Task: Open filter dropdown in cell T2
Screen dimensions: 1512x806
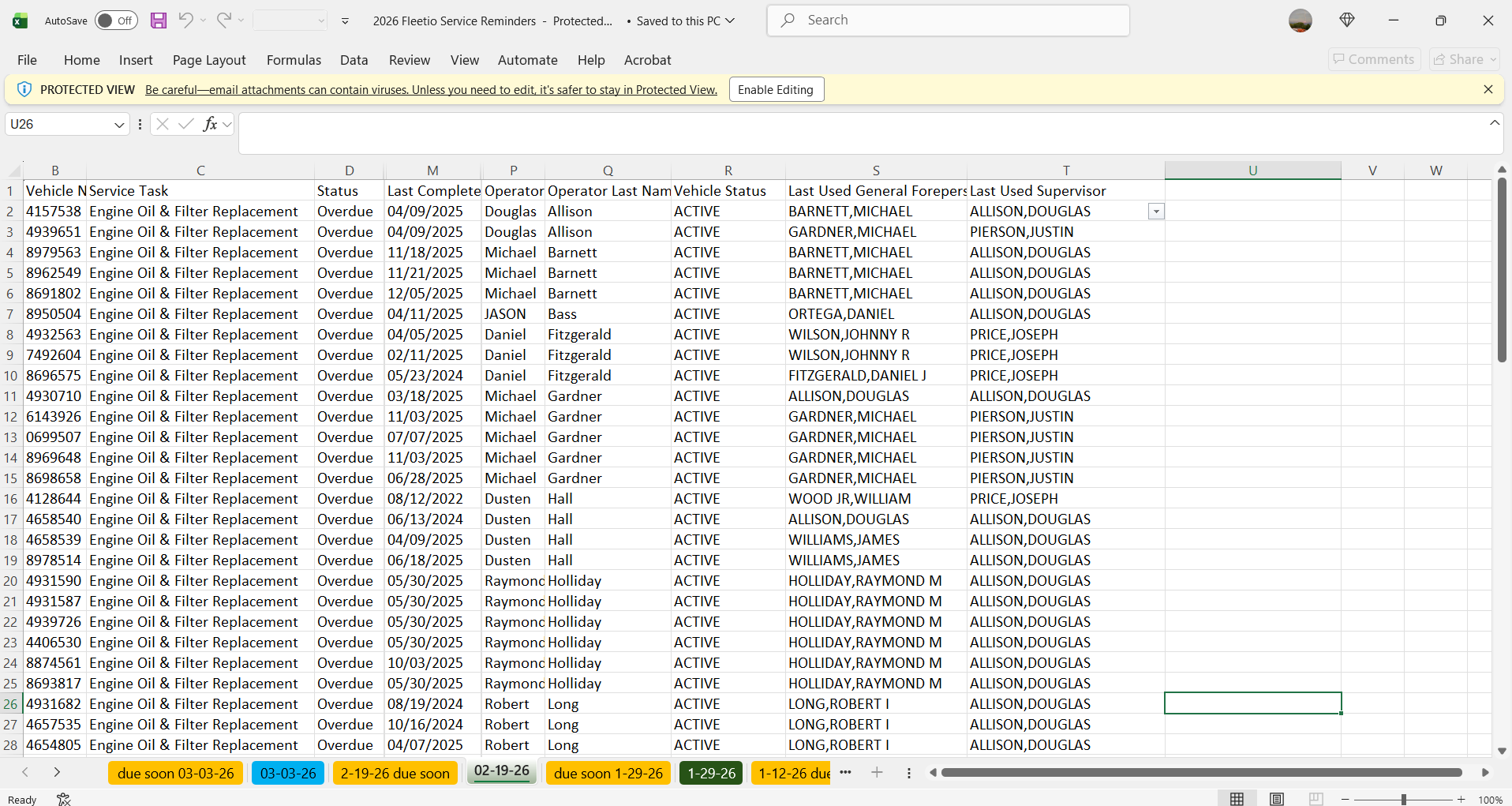Action: [x=1156, y=212]
